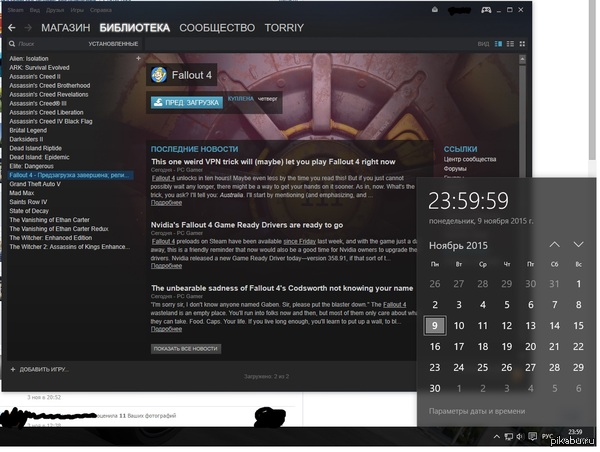The width and height of the screenshot is (600, 452).
Task: Switch to СООБЩЕСТВО tab
Action: 217,28
